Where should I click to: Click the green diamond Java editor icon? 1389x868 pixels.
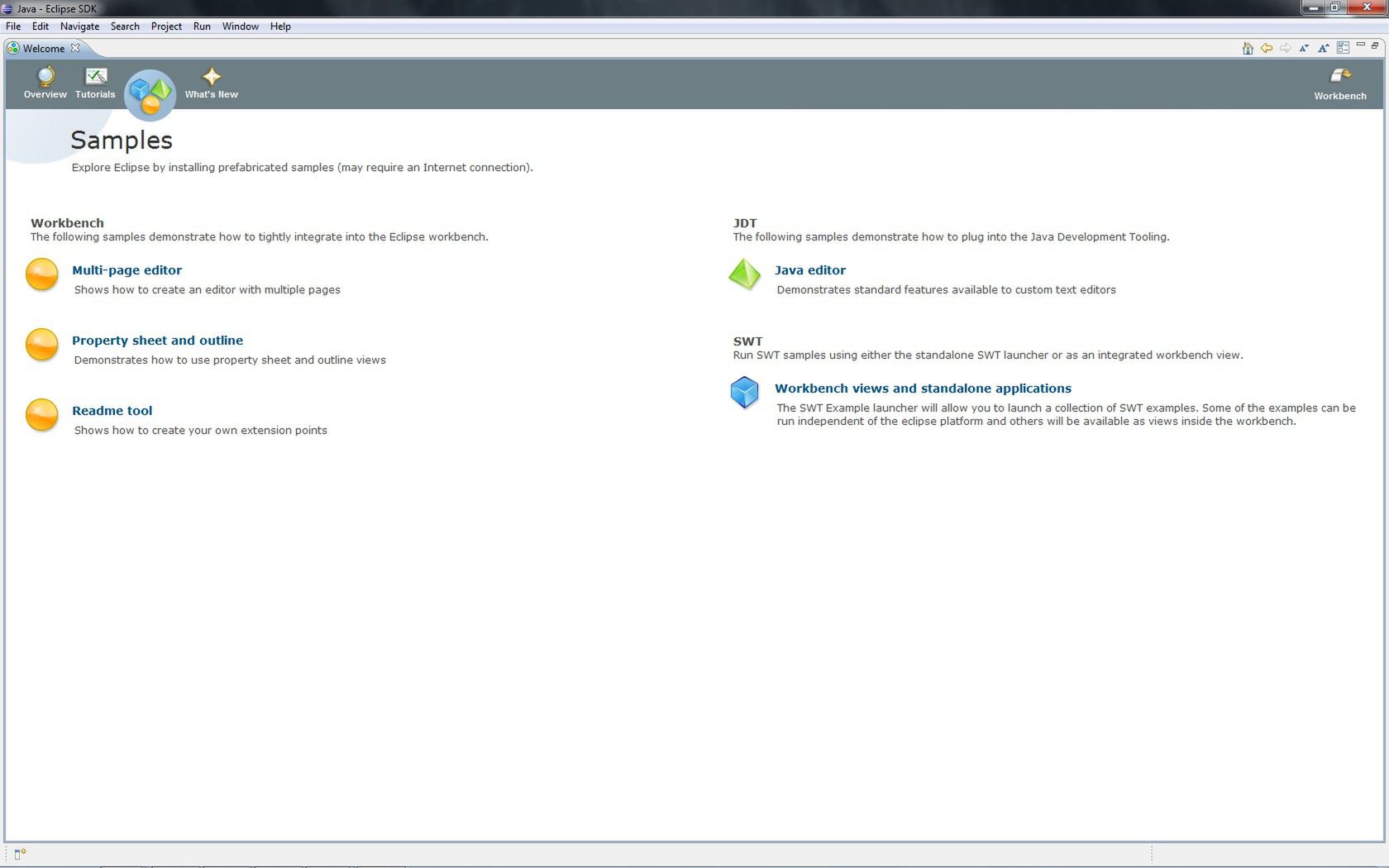click(x=745, y=274)
